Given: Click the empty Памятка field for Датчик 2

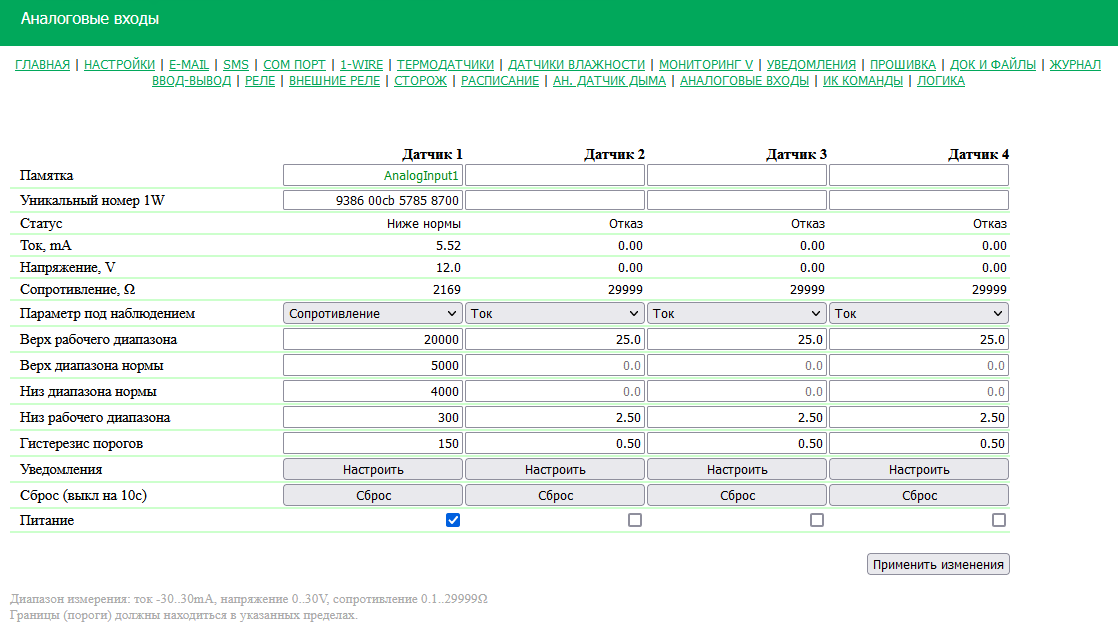Looking at the screenshot, I should click(555, 175).
